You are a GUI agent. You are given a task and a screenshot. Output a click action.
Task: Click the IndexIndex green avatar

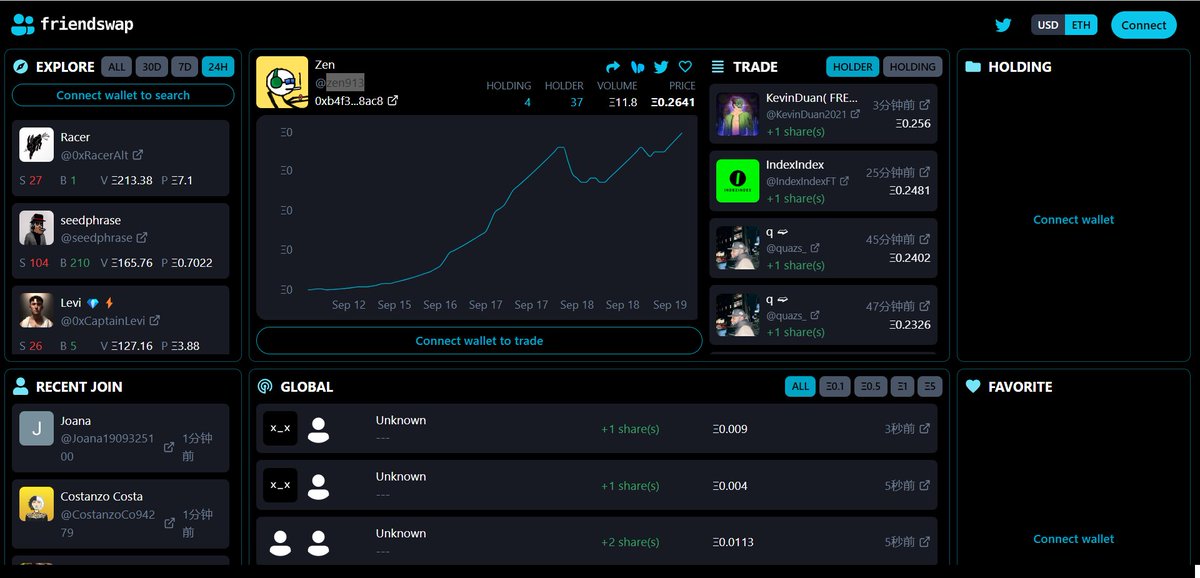coord(738,181)
